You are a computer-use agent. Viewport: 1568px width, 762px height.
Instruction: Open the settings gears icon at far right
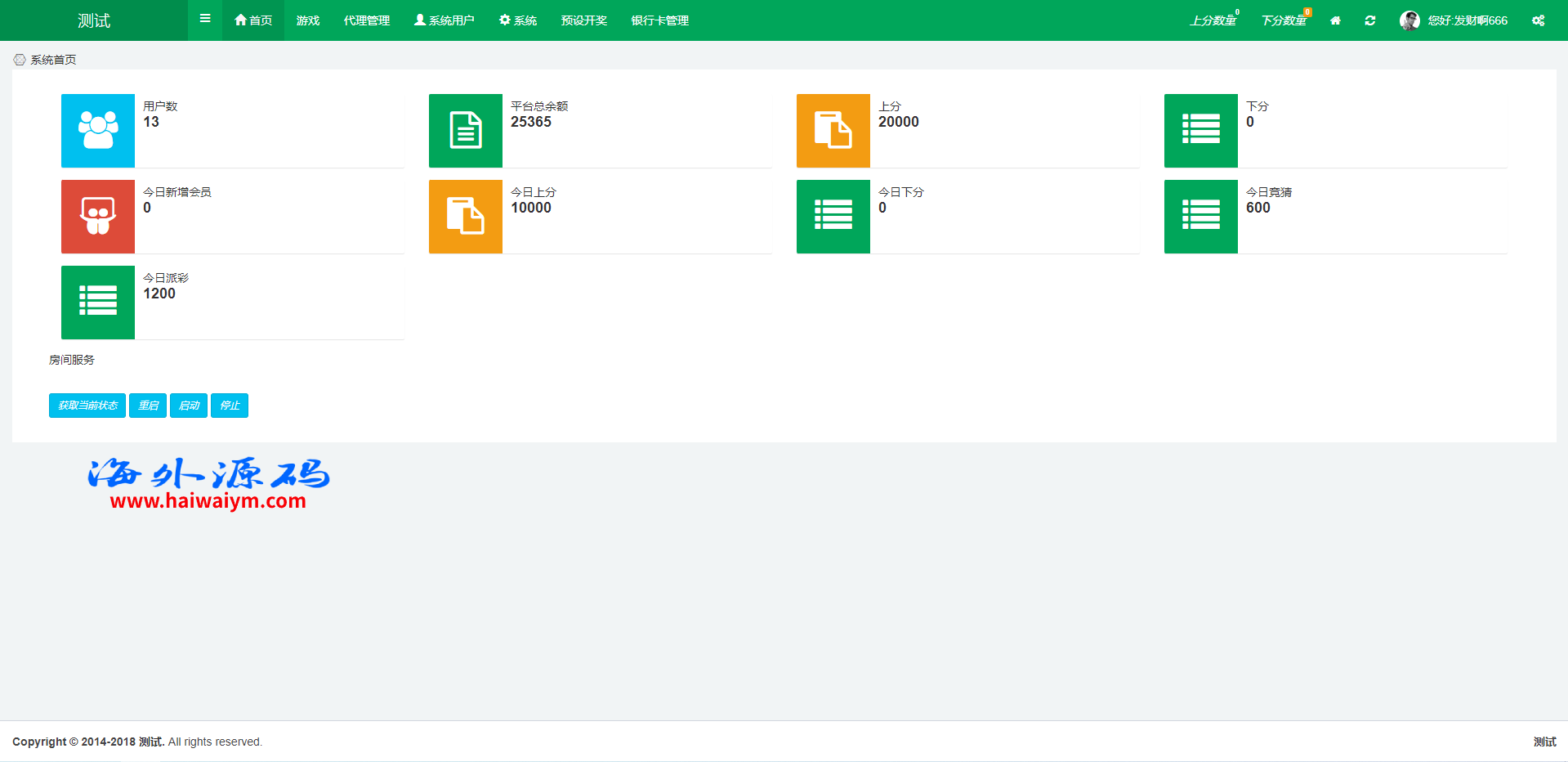click(x=1538, y=20)
